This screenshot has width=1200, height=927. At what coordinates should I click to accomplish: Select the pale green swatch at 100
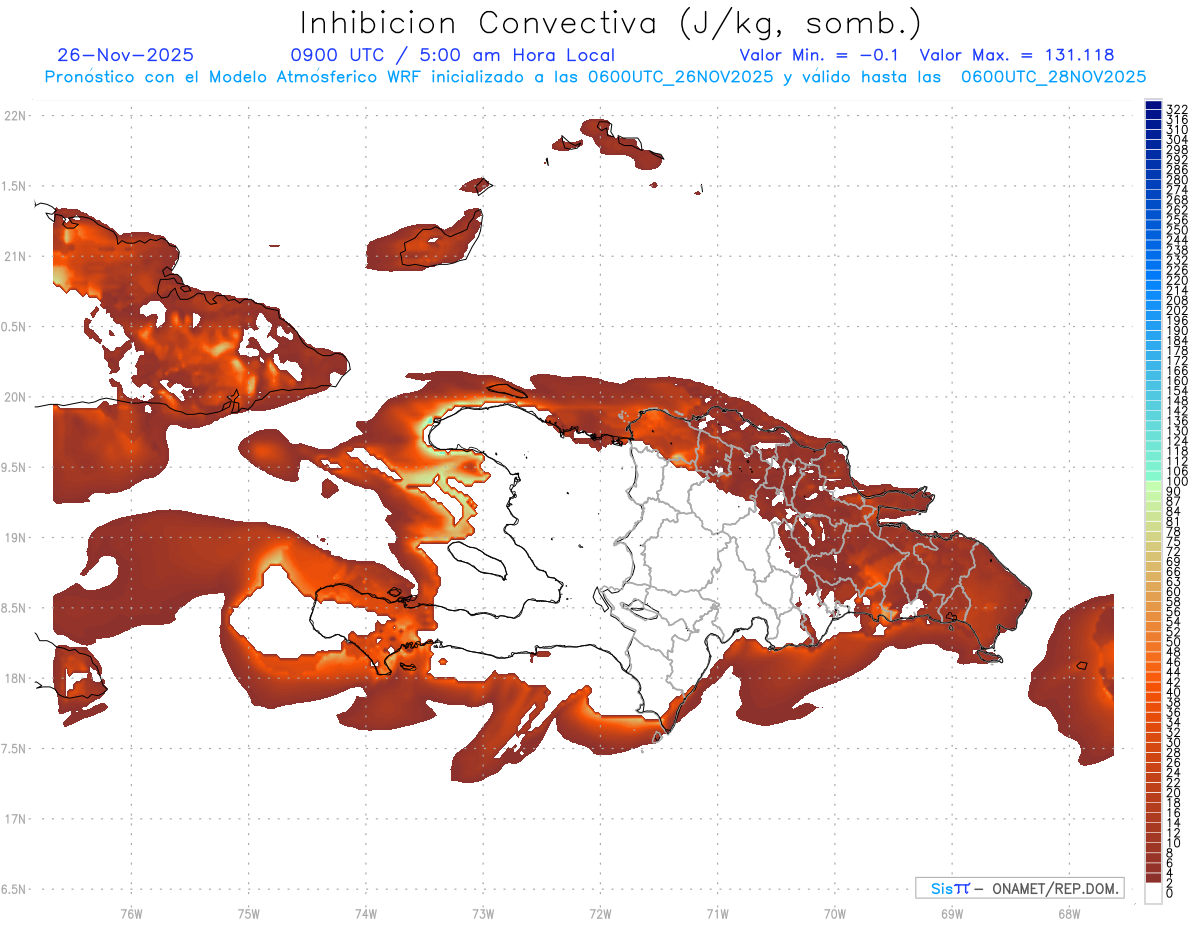point(1153,487)
